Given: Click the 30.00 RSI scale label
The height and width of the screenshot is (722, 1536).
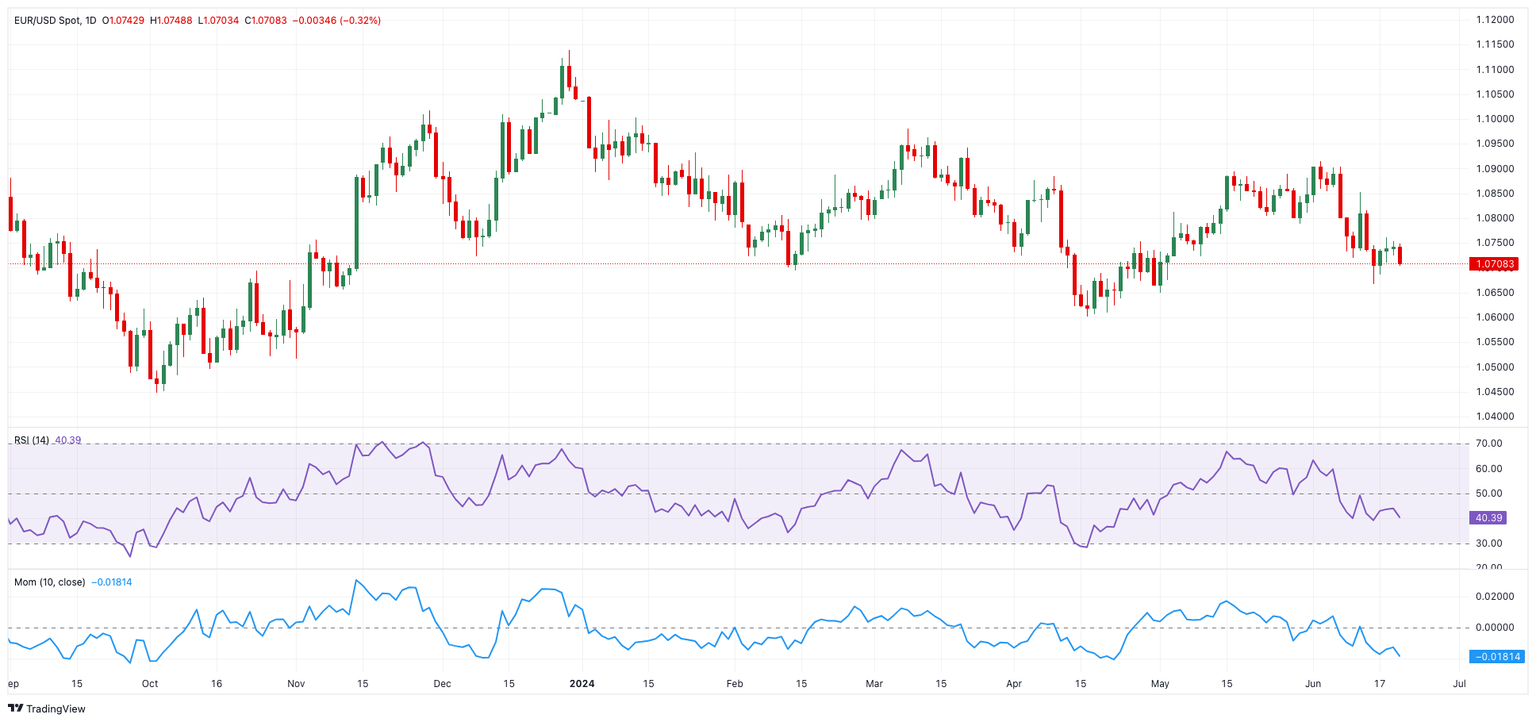Looking at the screenshot, I should pyautogui.click(x=1489, y=543).
